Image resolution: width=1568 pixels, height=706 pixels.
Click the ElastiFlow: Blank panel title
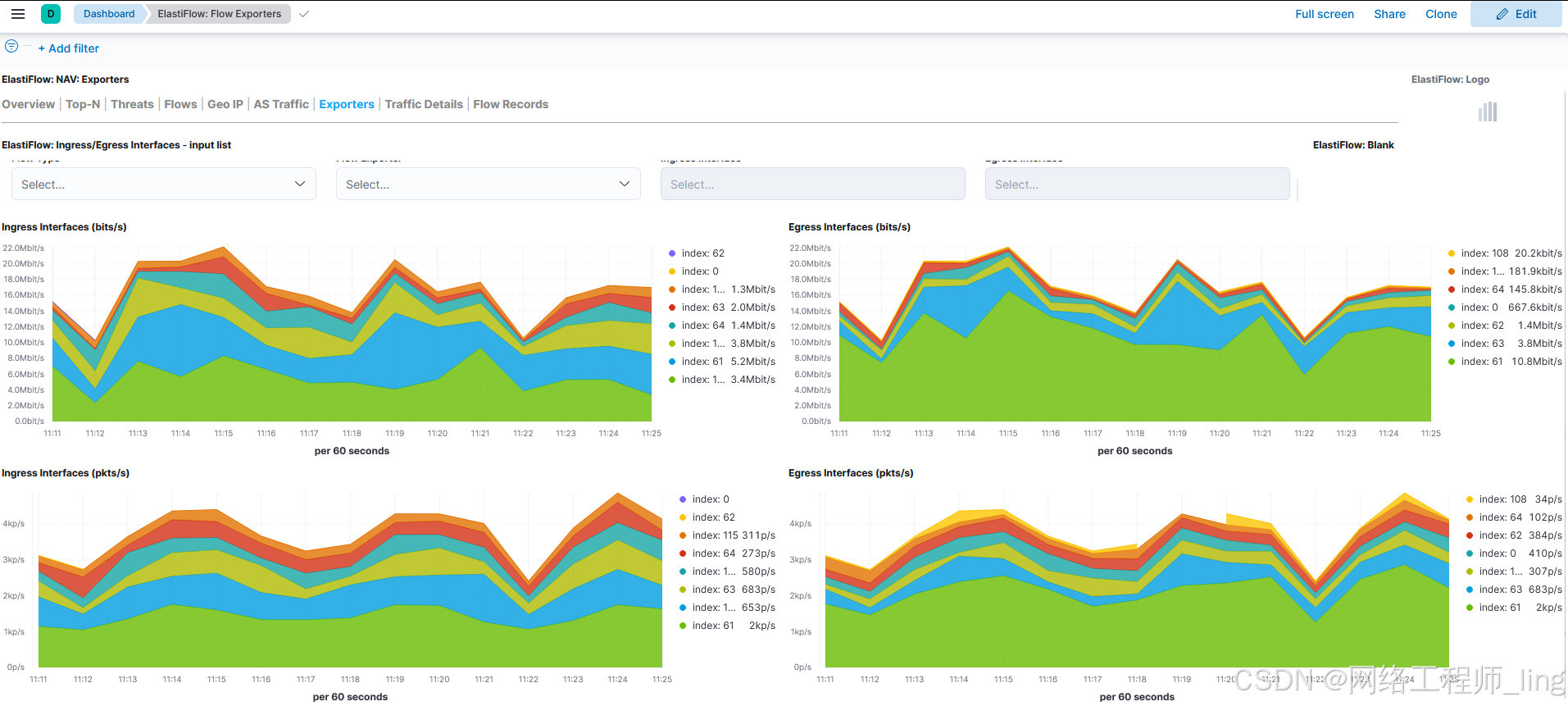(x=1353, y=145)
